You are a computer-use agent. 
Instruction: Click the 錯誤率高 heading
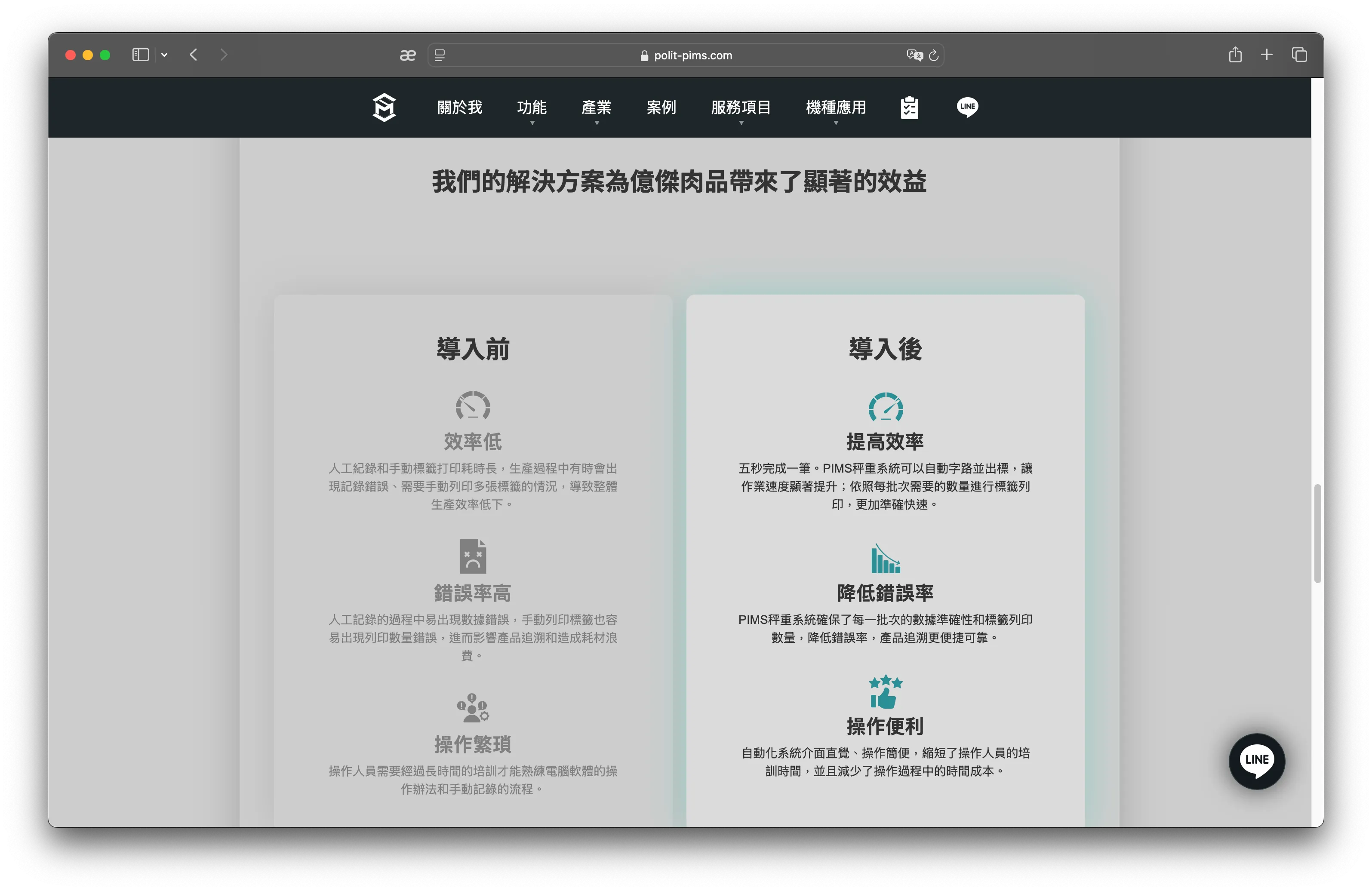[x=473, y=593]
